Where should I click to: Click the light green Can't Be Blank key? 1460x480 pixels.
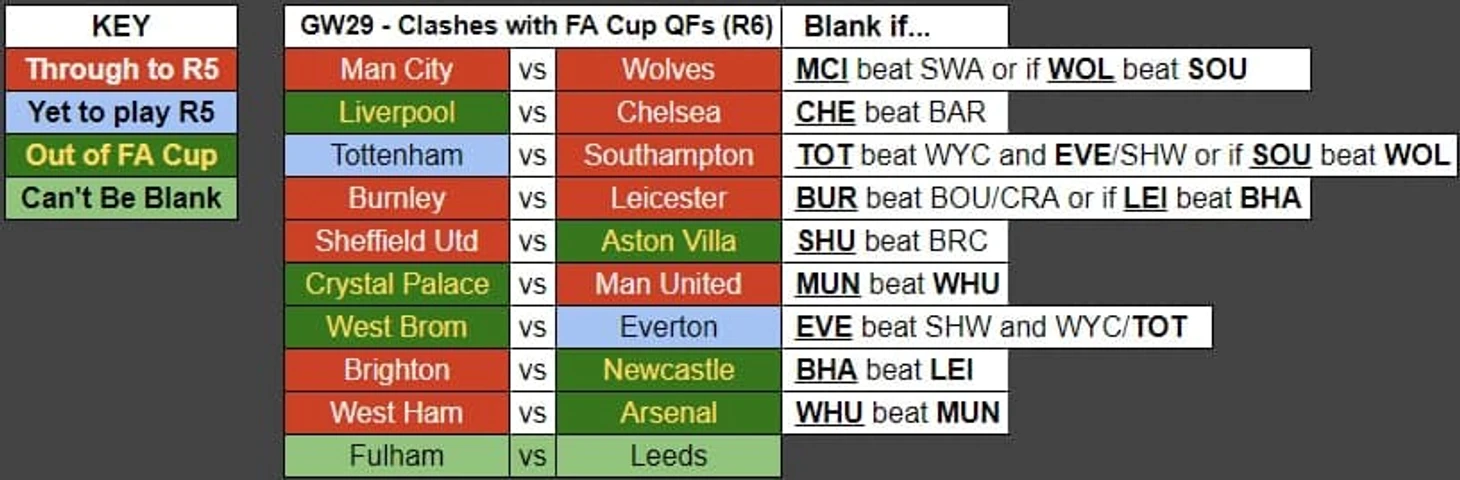click(x=121, y=198)
